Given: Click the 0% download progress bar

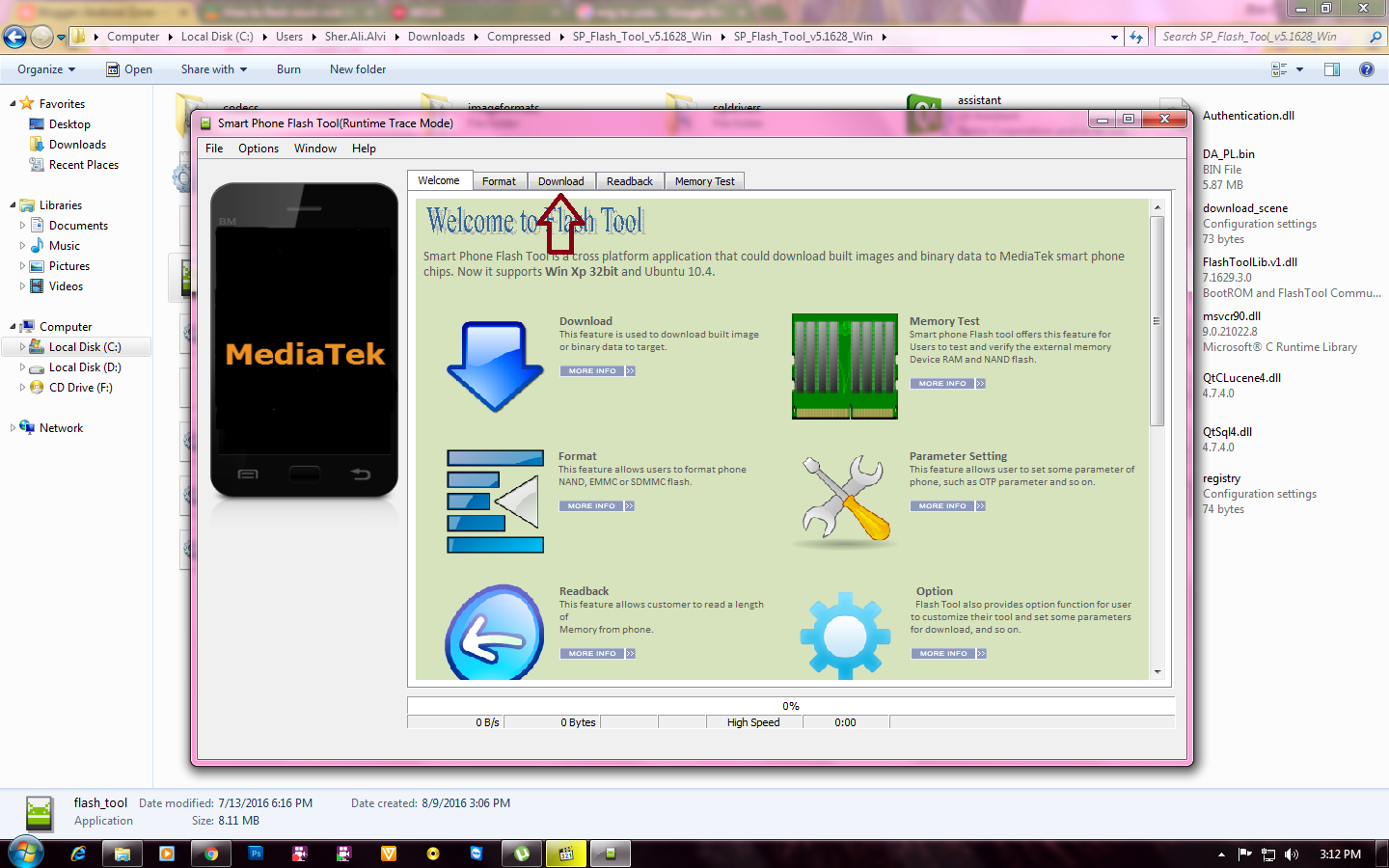Looking at the screenshot, I should click(791, 706).
